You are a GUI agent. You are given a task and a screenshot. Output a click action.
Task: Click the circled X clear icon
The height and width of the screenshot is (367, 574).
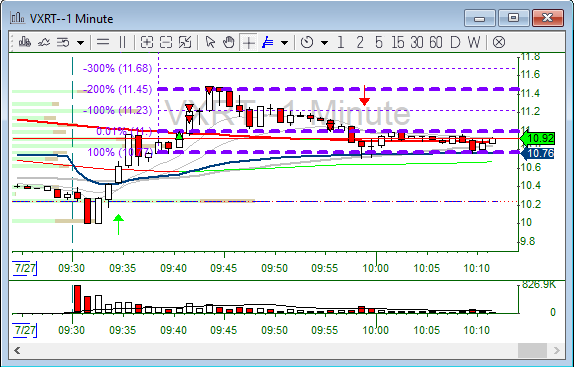point(499,42)
